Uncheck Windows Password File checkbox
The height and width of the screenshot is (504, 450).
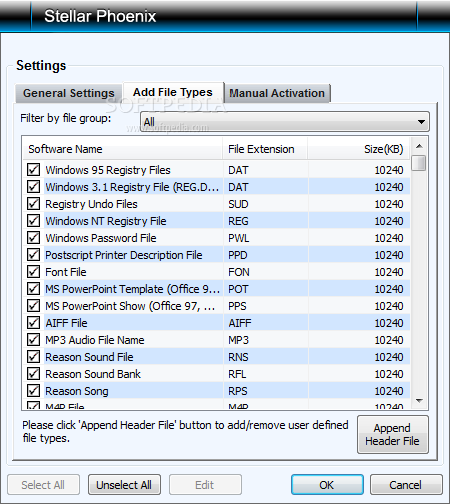point(33,238)
